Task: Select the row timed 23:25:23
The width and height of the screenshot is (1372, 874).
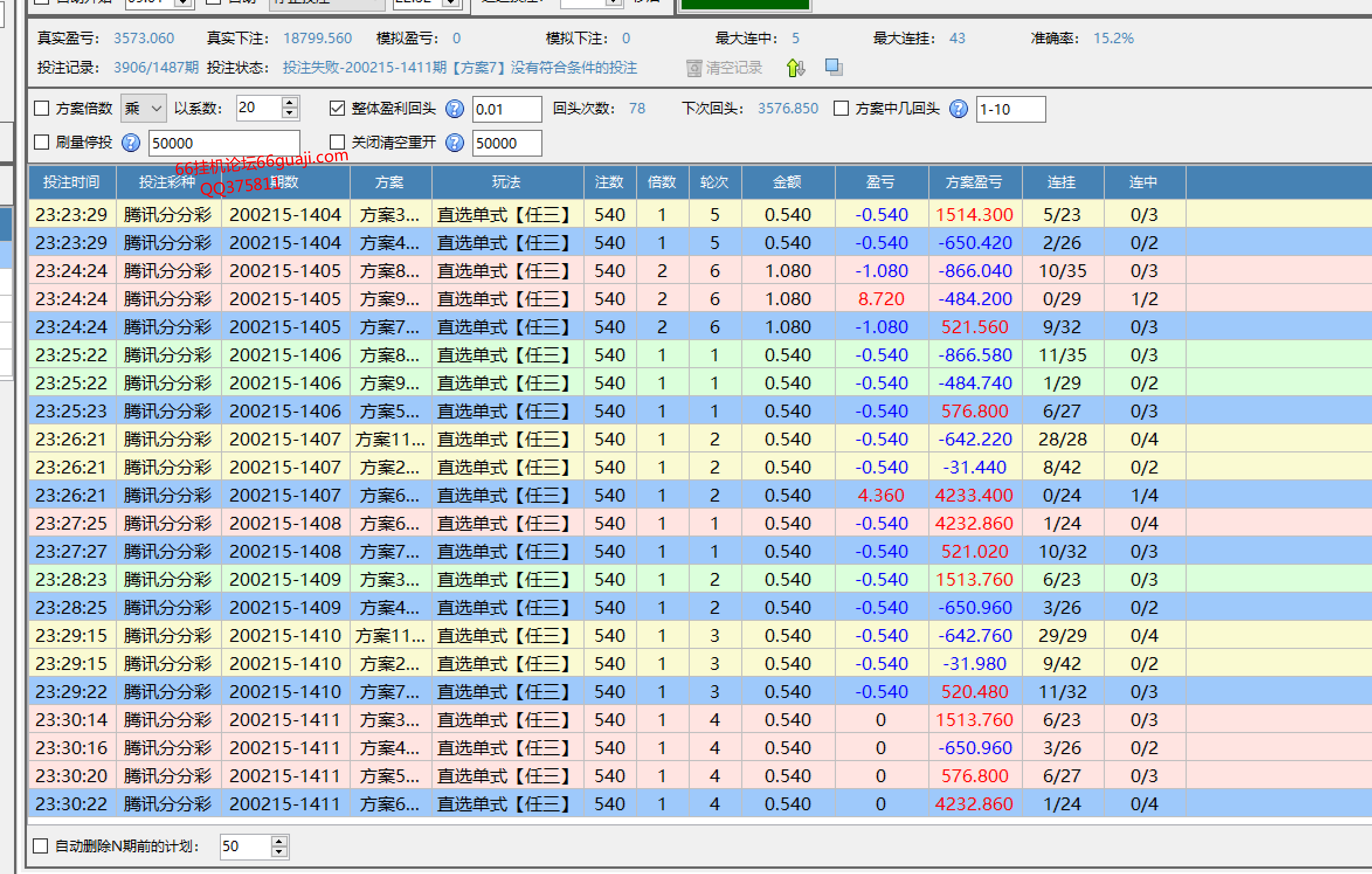Action: coord(700,411)
